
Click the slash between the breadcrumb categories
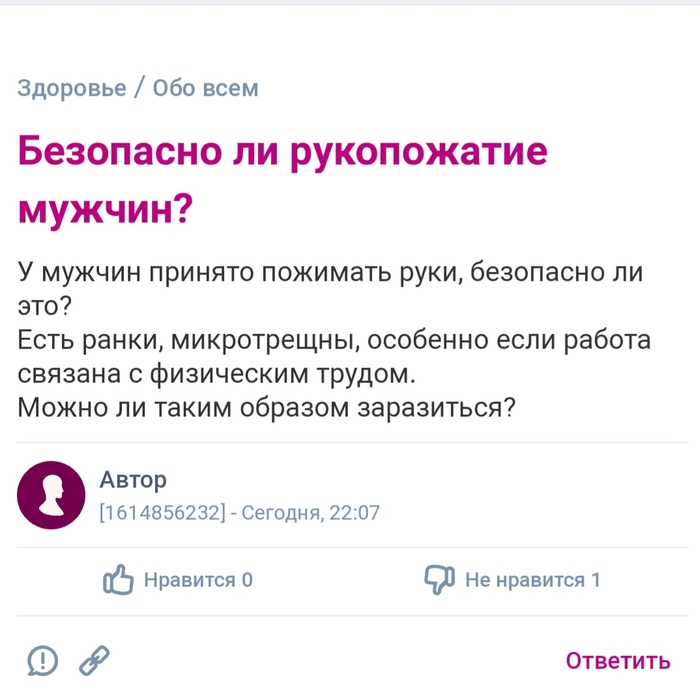pyautogui.click(x=140, y=88)
